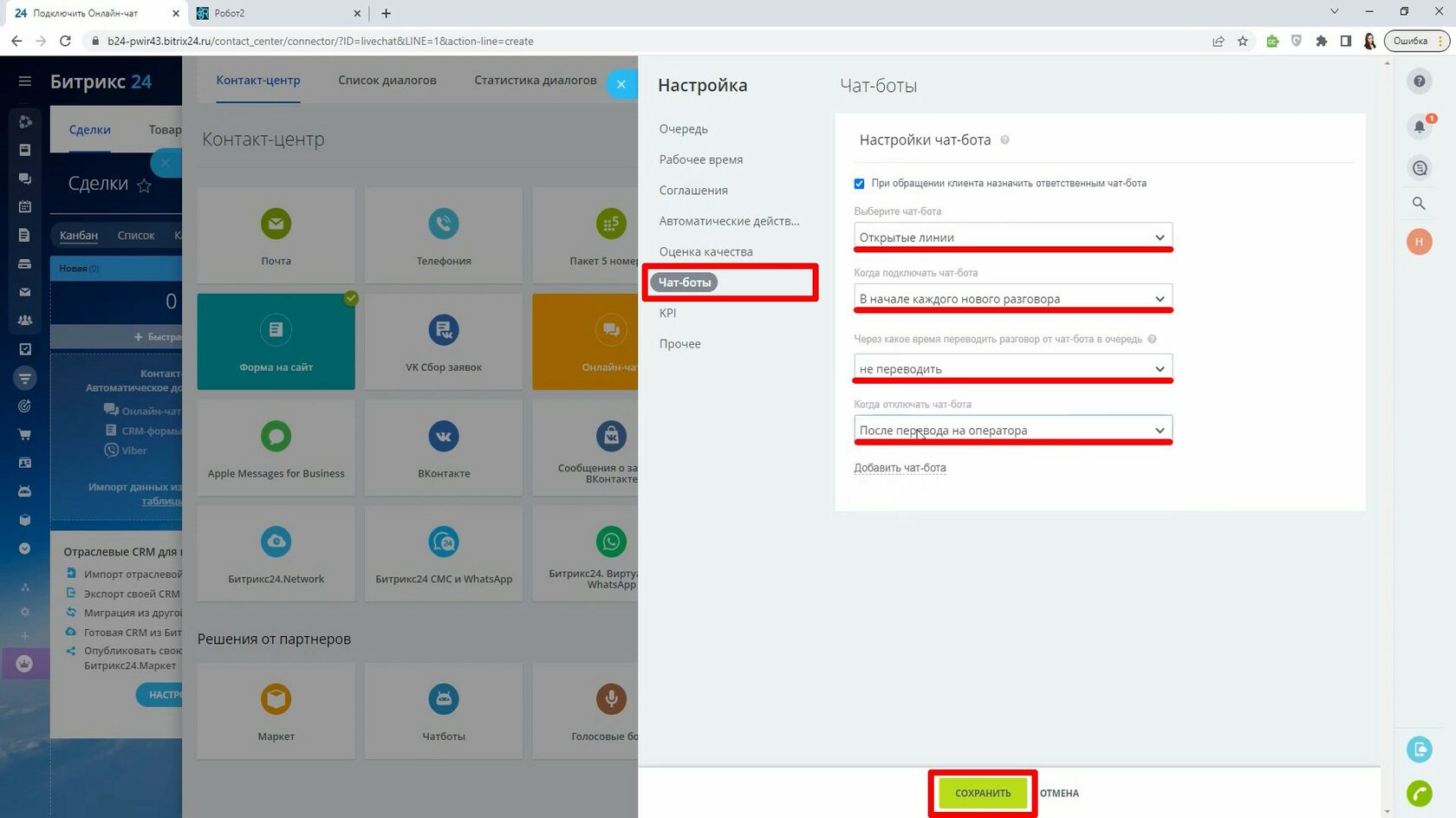The width and height of the screenshot is (1456, 818).
Task: Bookmark this page with star icon
Action: tap(1243, 41)
